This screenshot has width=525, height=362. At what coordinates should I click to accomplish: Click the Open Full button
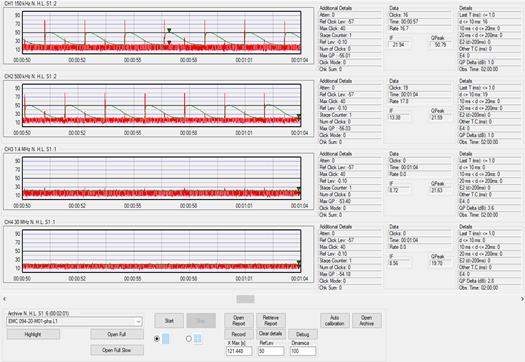(117, 334)
